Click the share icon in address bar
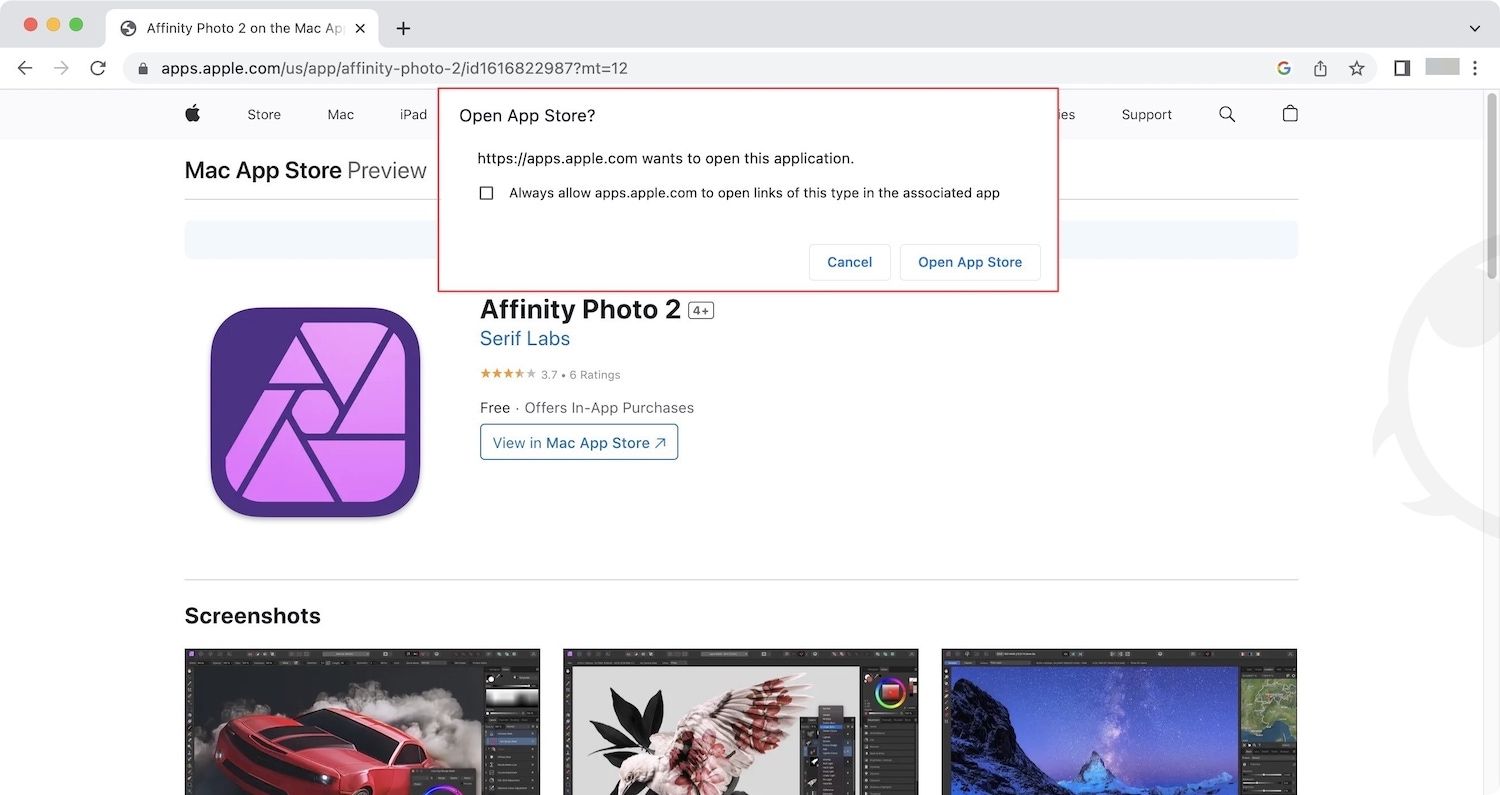The height and width of the screenshot is (795, 1500). point(1320,68)
